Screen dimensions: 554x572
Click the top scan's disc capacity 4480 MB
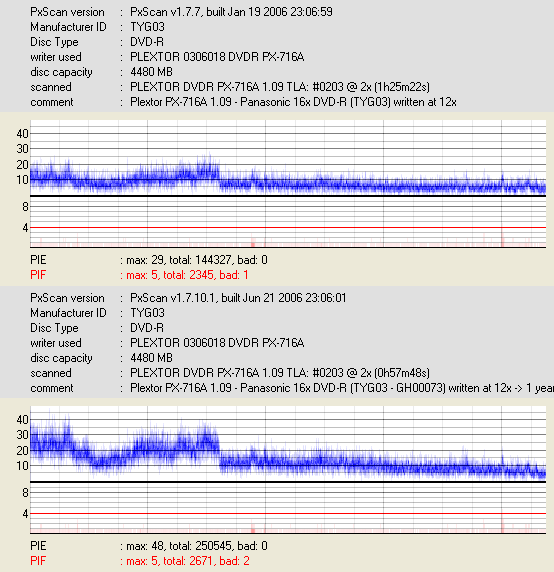coord(151,72)
